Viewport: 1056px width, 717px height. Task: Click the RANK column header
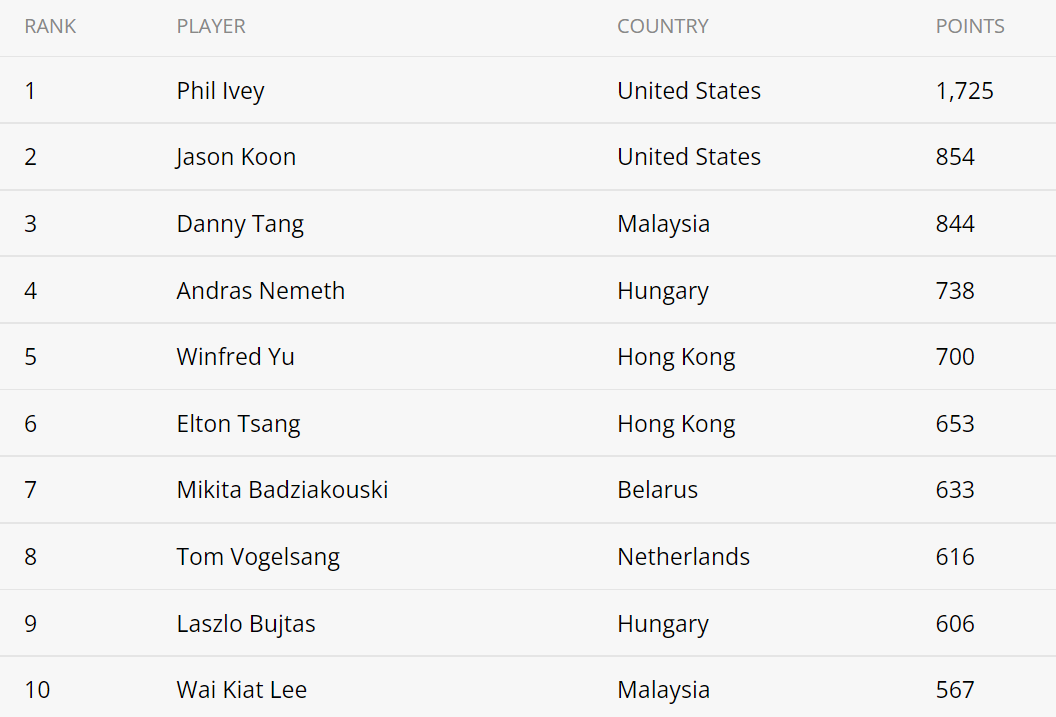pyautogui.click(x=51, y=26)
